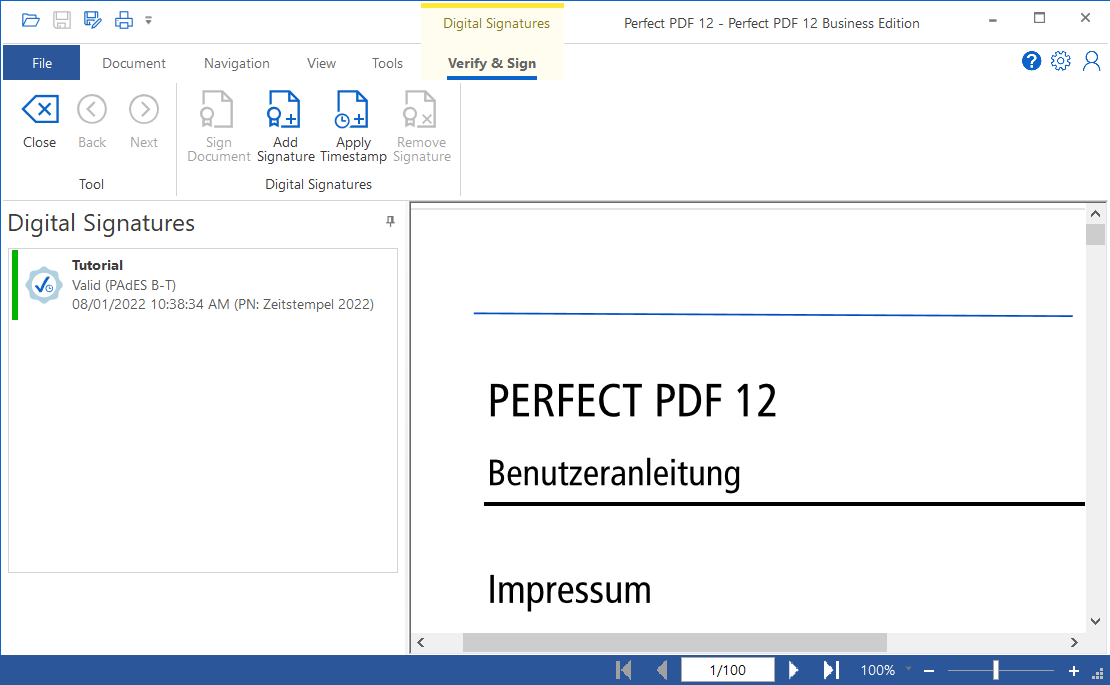Switch to the Navigation tab
This screenshot has height=685, width=1110.
(x=237, y=63)
